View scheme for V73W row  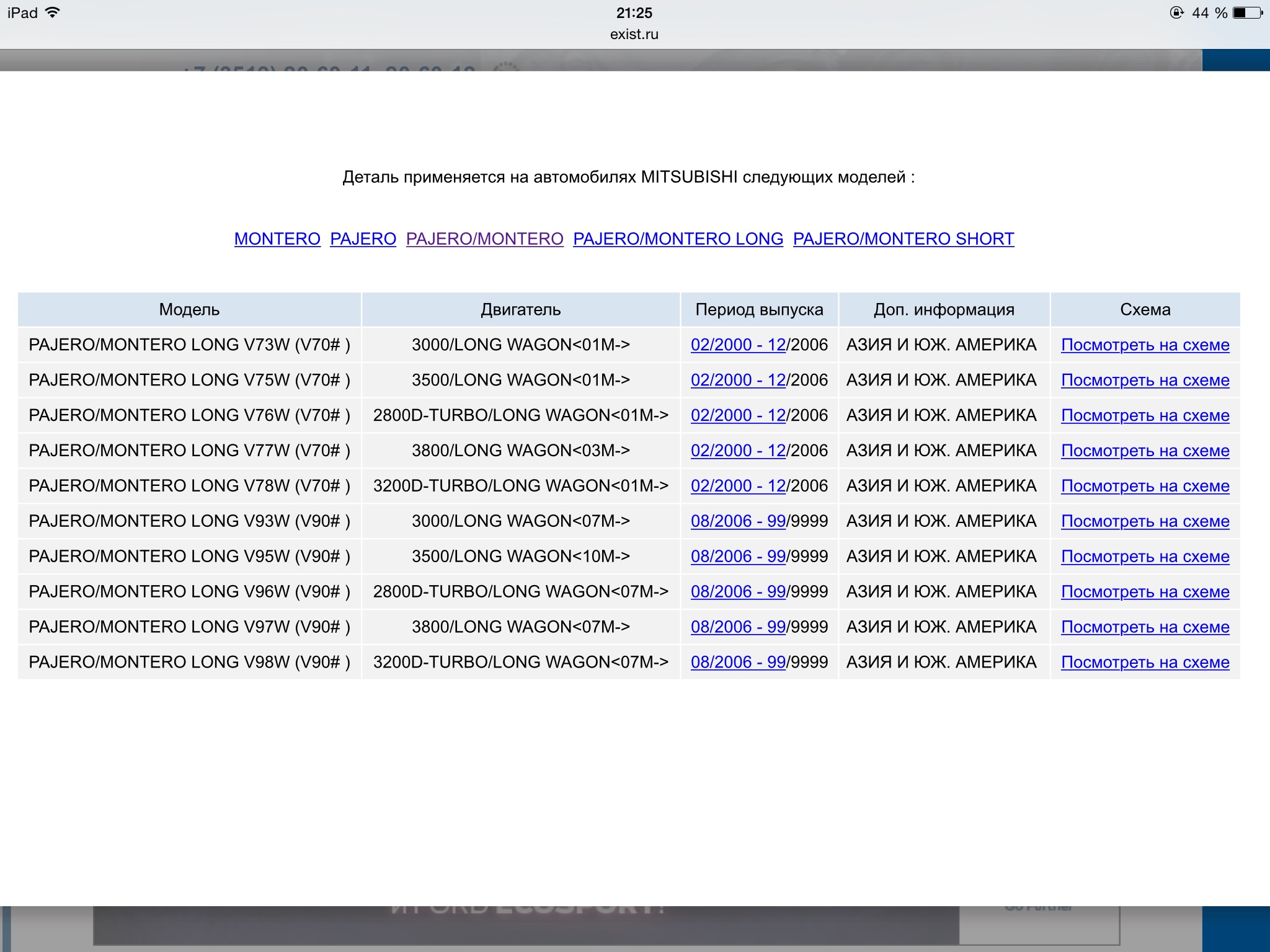pyautogui.click(x=1145, y=345)
